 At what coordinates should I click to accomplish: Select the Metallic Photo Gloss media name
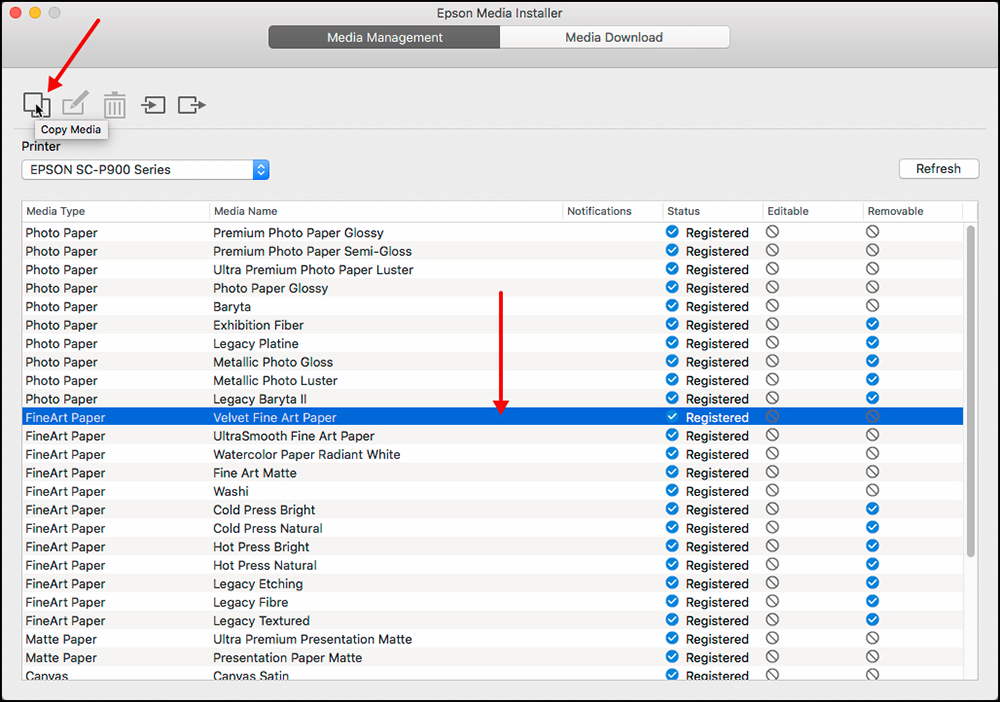[273, 362]
